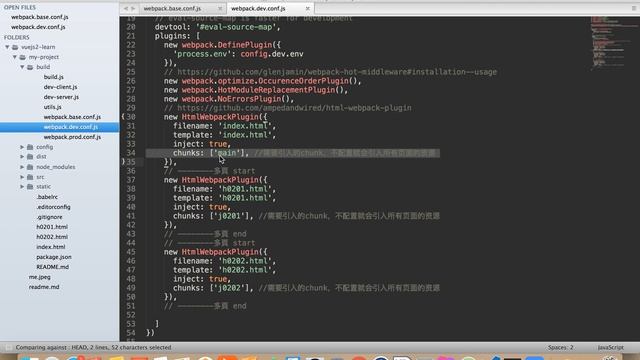Open the tab list dropdown at tab bar end
640x360 pixels.
(x=634, y=9)
